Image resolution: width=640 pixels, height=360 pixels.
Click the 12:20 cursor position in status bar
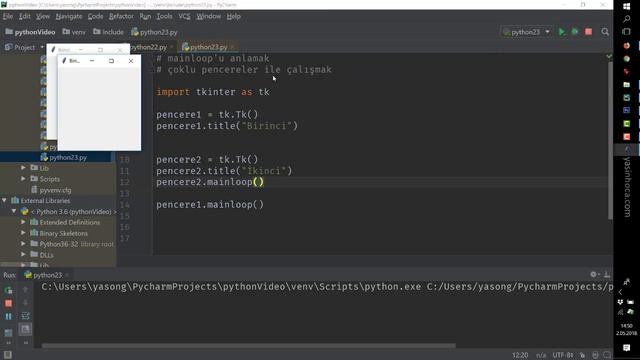(x=520, y=355)
